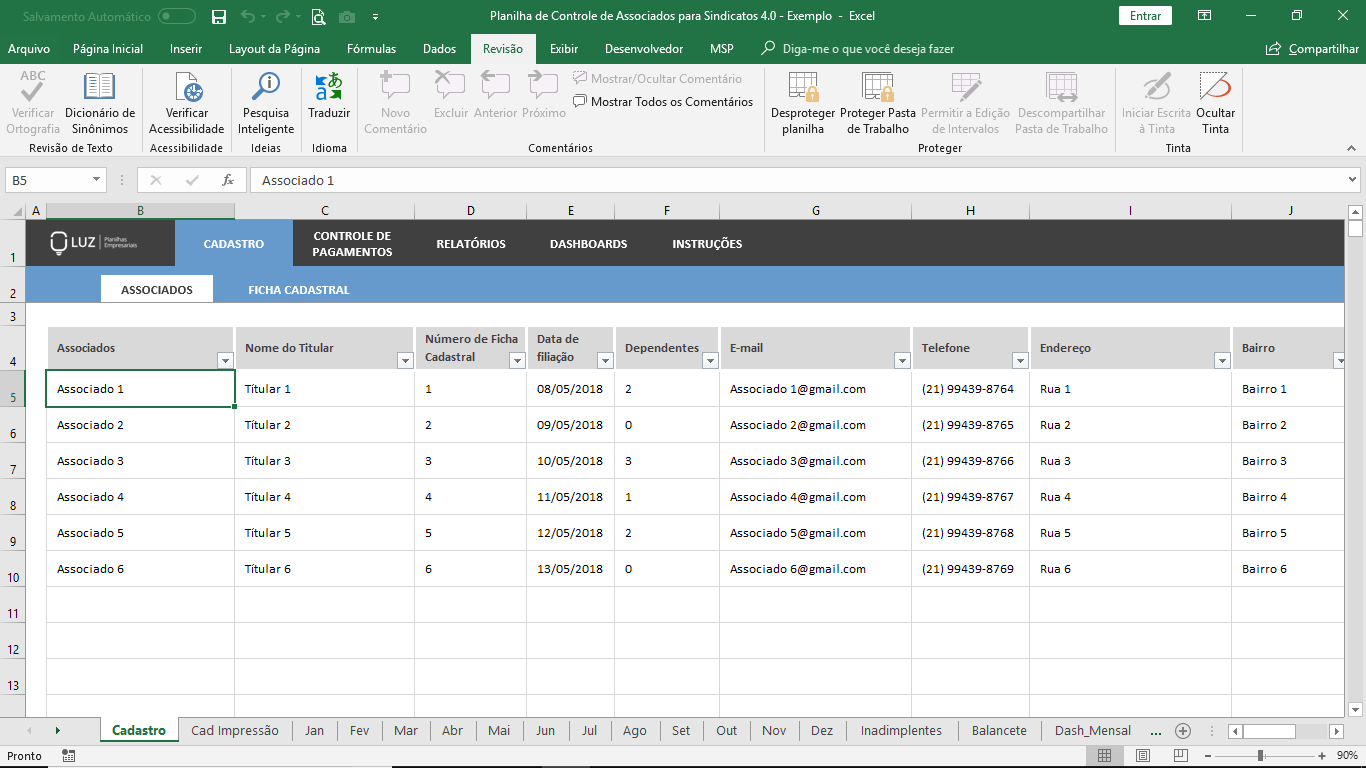
Task: Toggle Mostrar Todos os Comentários
Action: click(x=663, y=102)
